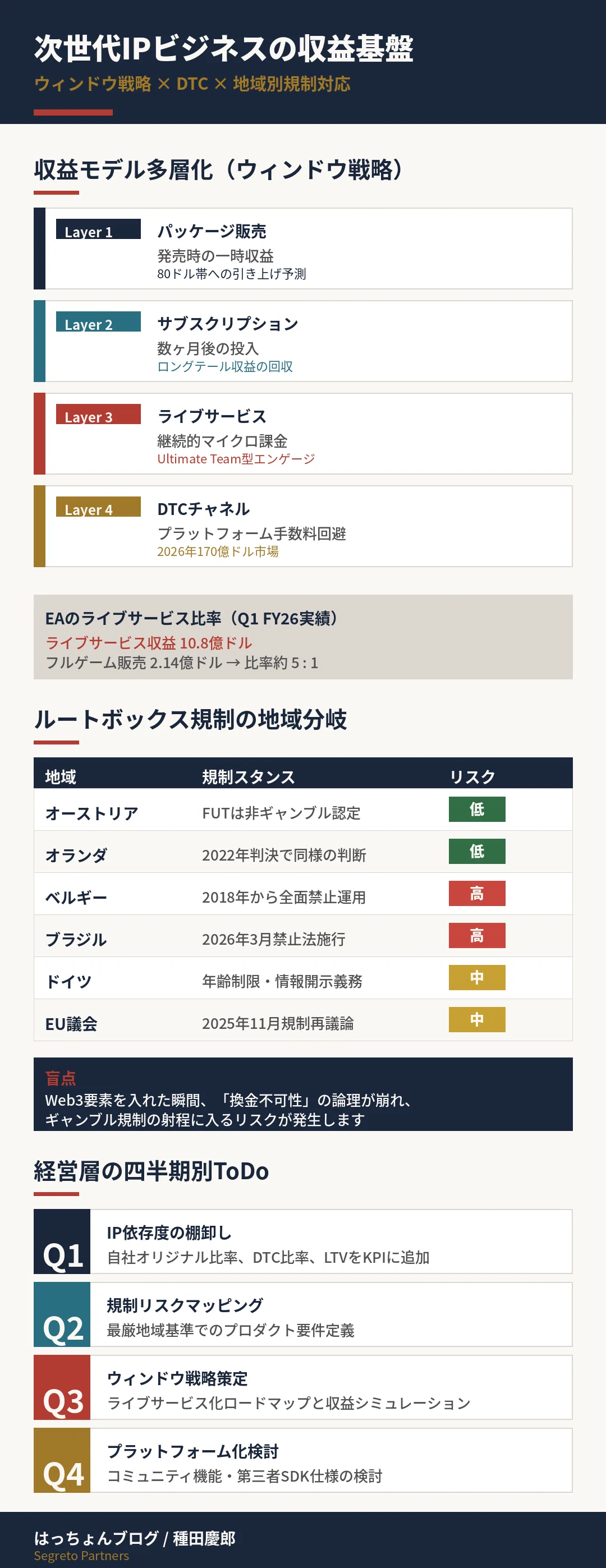Click the 規制スタンス column header
606x1568 pixels.
click(249, 776)
